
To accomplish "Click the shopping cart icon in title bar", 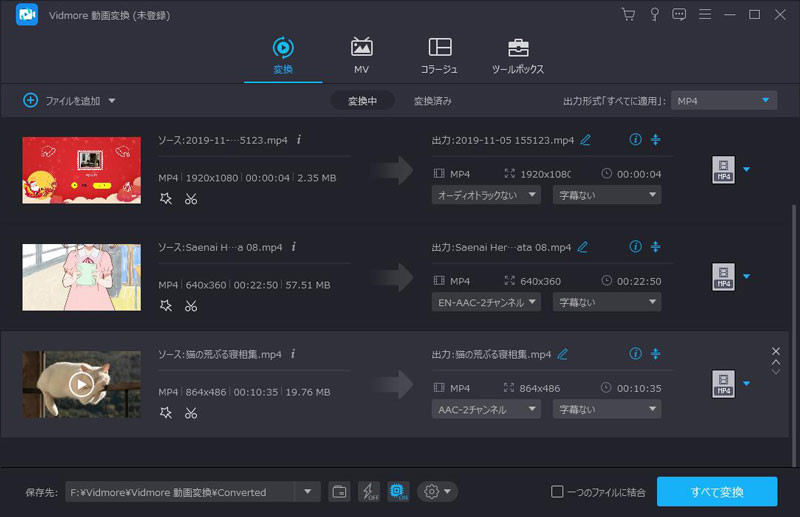I will pyautogui.click(x=628, y=14).
